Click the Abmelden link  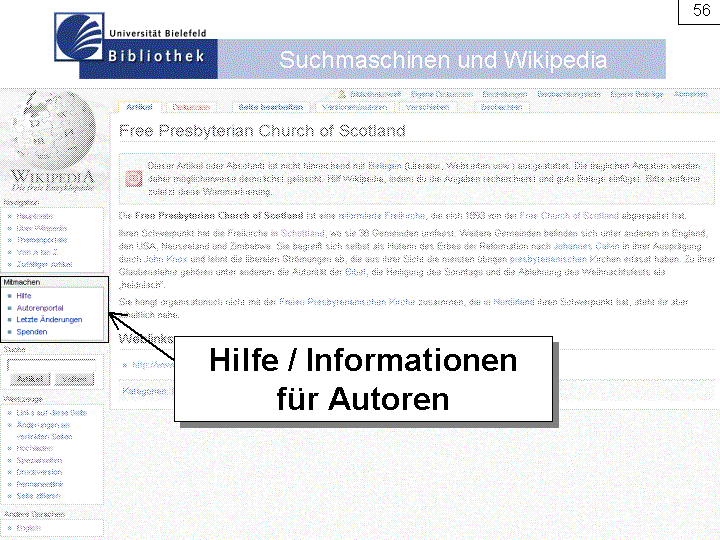click(x=690, y=95)
